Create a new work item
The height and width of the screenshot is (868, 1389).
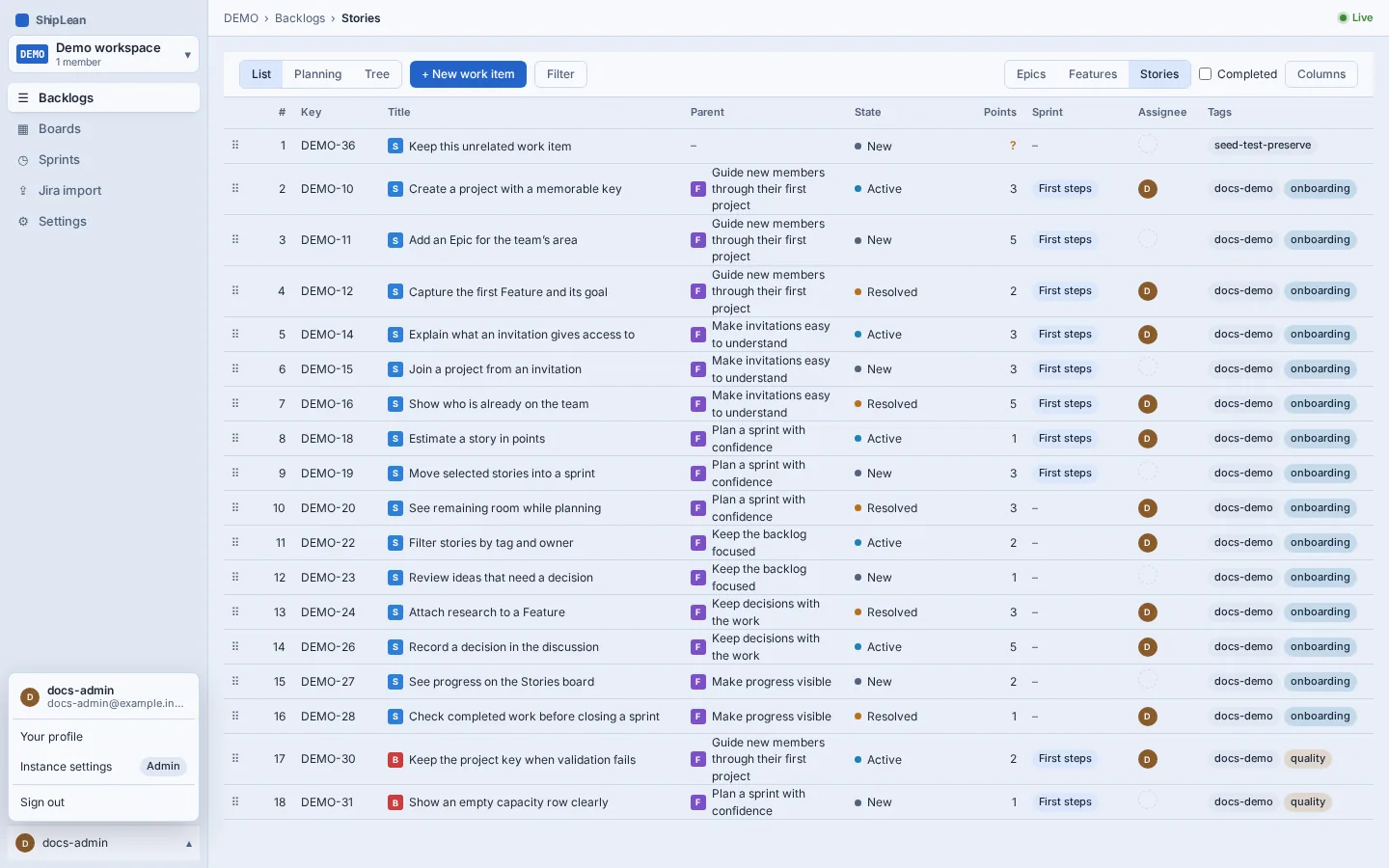coord(468,74)
